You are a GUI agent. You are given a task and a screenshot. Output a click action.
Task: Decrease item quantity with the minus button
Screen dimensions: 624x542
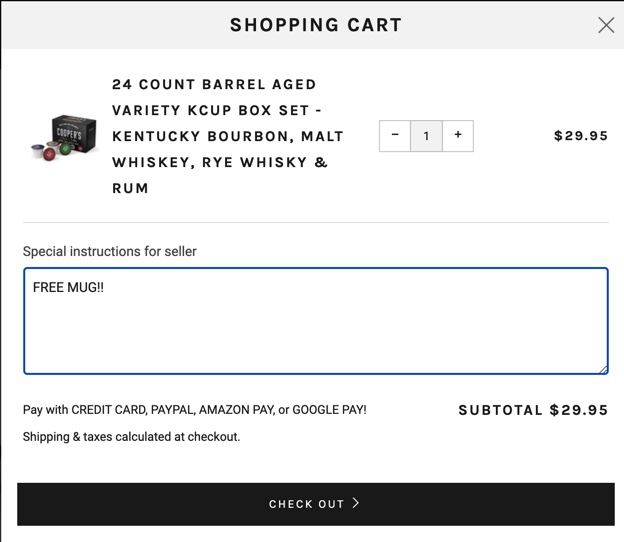pyautogui.click(x=395, y=136)
